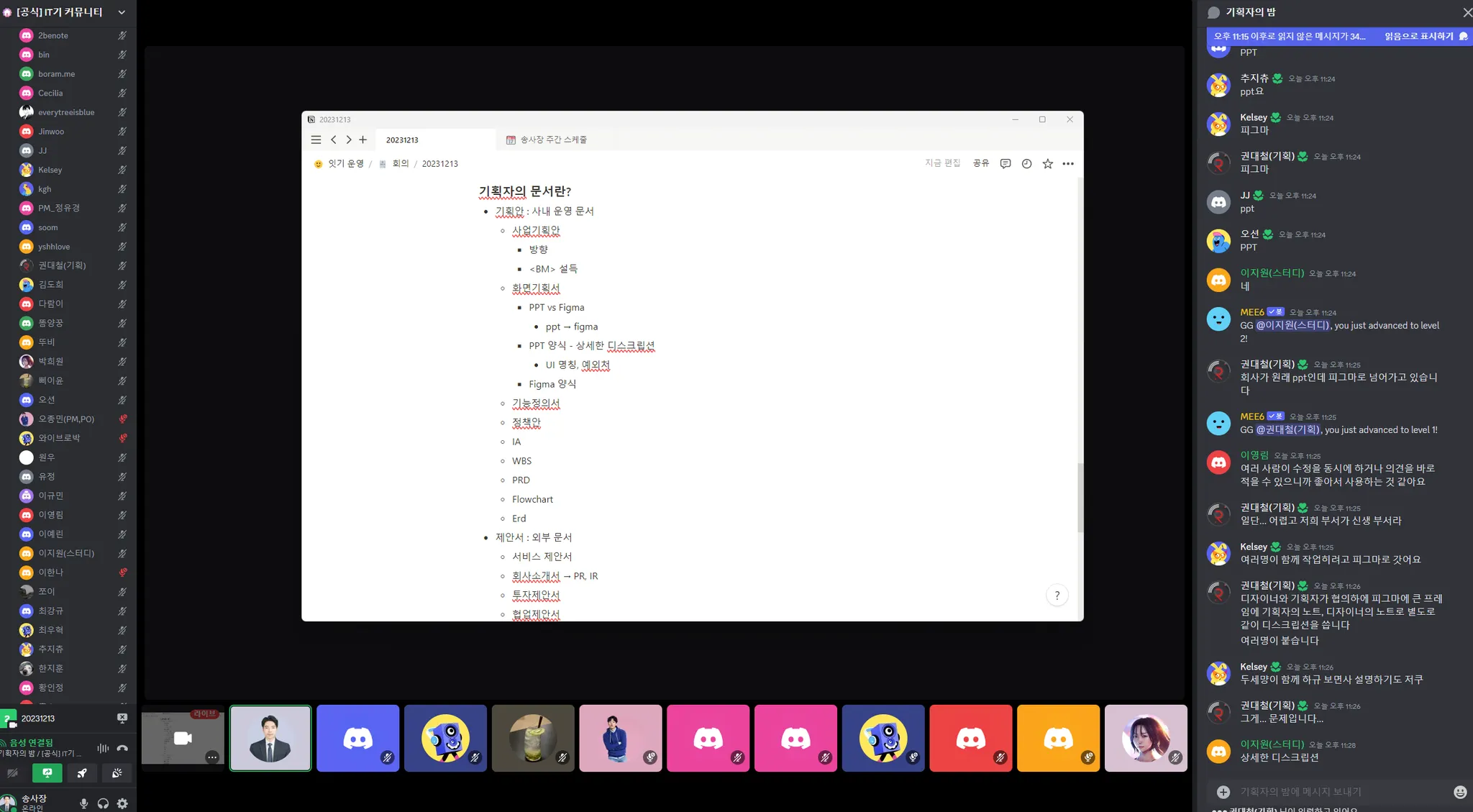Toggle screen share green button
1473x812 pixels.
[x=47, y=773]
